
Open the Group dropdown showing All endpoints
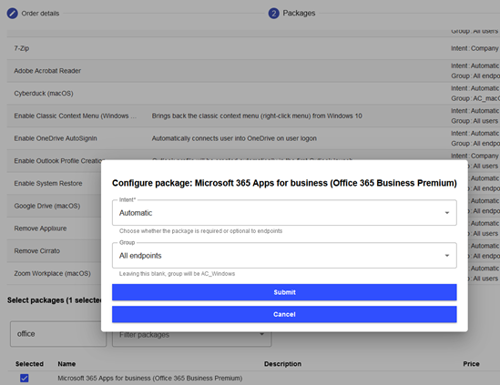click(x=284, y=255)
